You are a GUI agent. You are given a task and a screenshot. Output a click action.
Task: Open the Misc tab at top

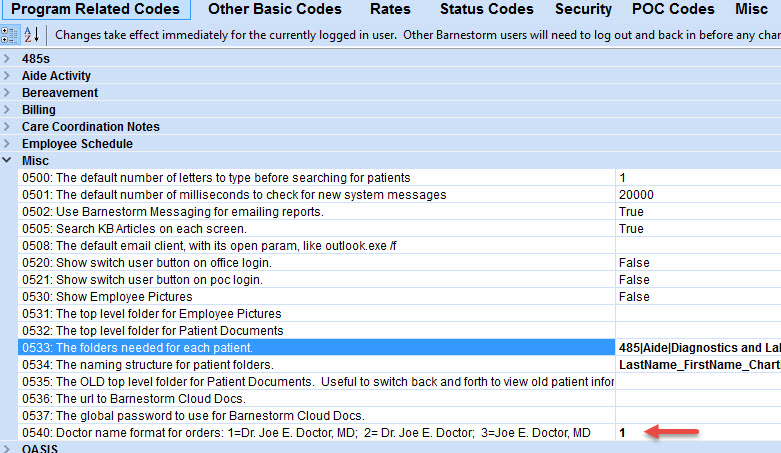(752, 9)
